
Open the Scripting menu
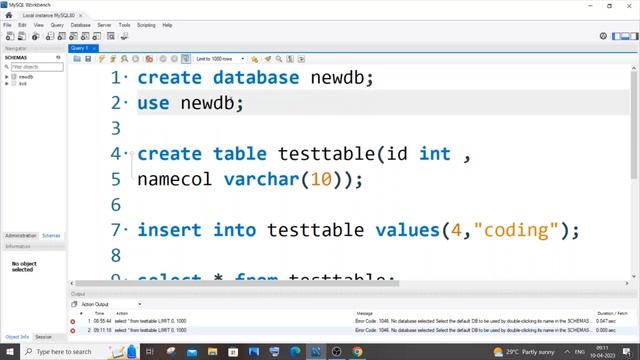pos(146,25)
